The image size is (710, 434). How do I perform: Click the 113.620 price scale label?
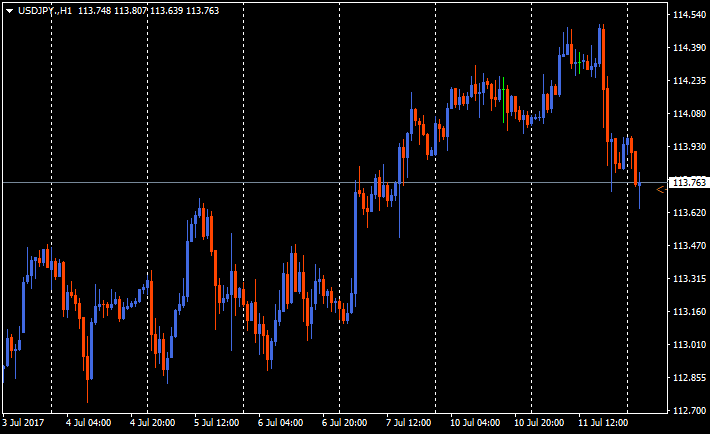coord(690,212)
